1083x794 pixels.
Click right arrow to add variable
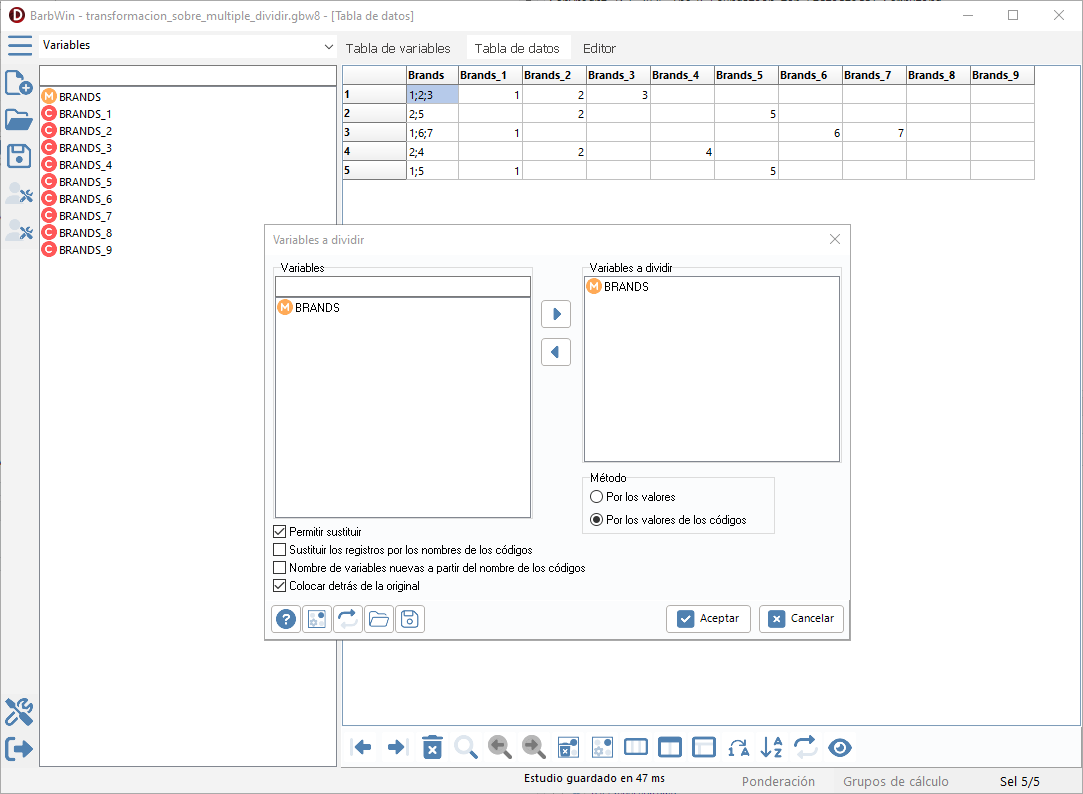coord(556,314)
